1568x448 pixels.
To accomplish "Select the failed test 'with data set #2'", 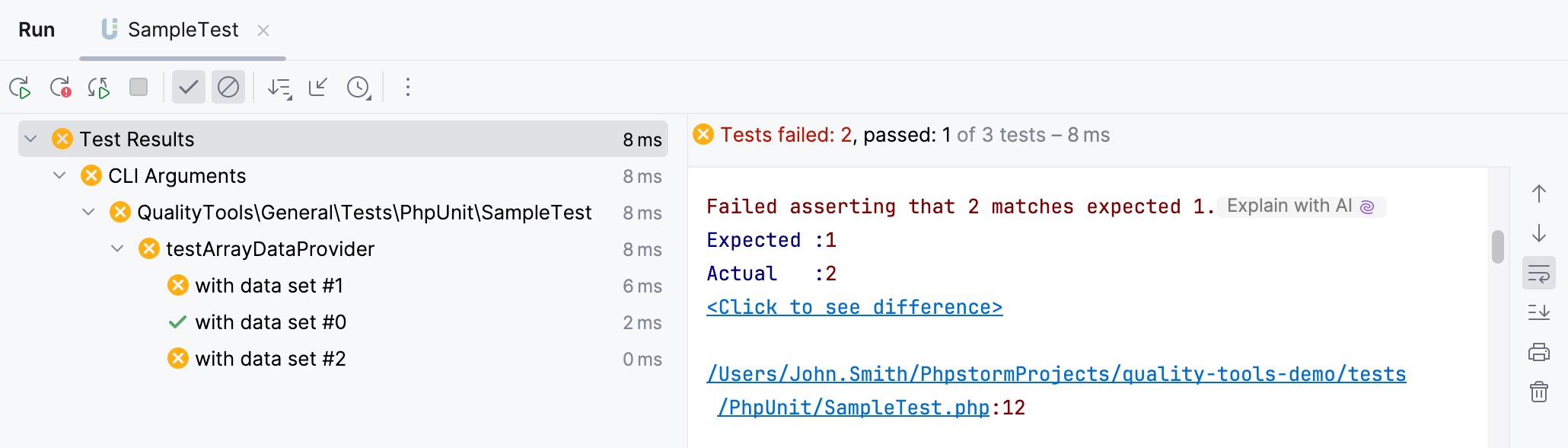I will (x=270, y=358).
